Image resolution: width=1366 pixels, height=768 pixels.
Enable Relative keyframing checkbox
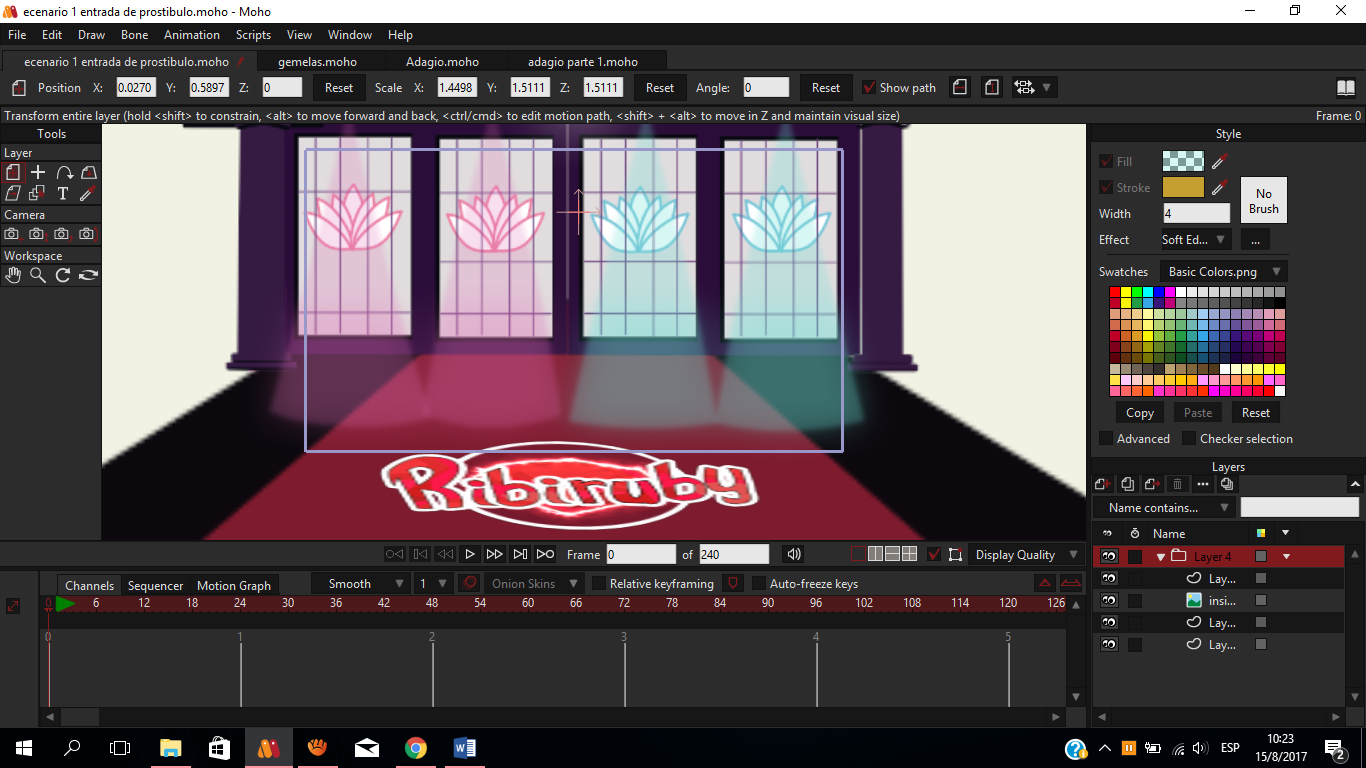click(x=599, y=584)
